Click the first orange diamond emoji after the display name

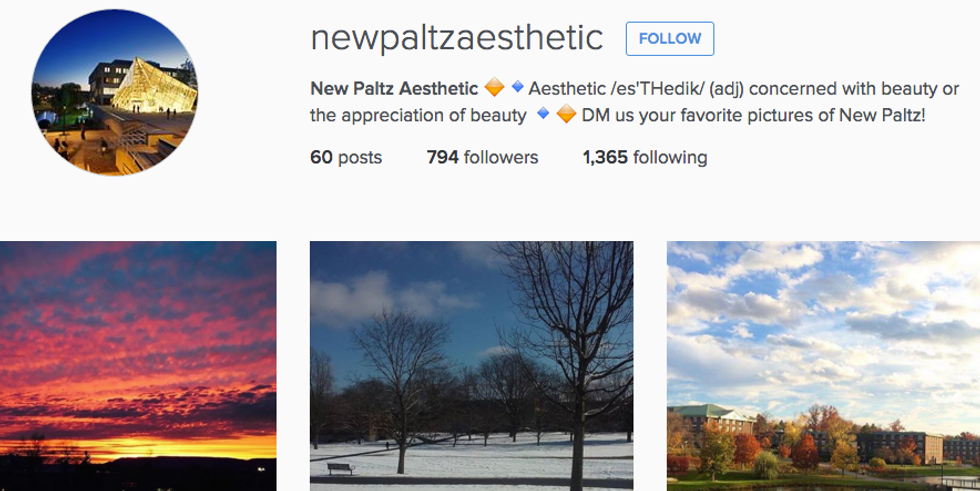494,89
